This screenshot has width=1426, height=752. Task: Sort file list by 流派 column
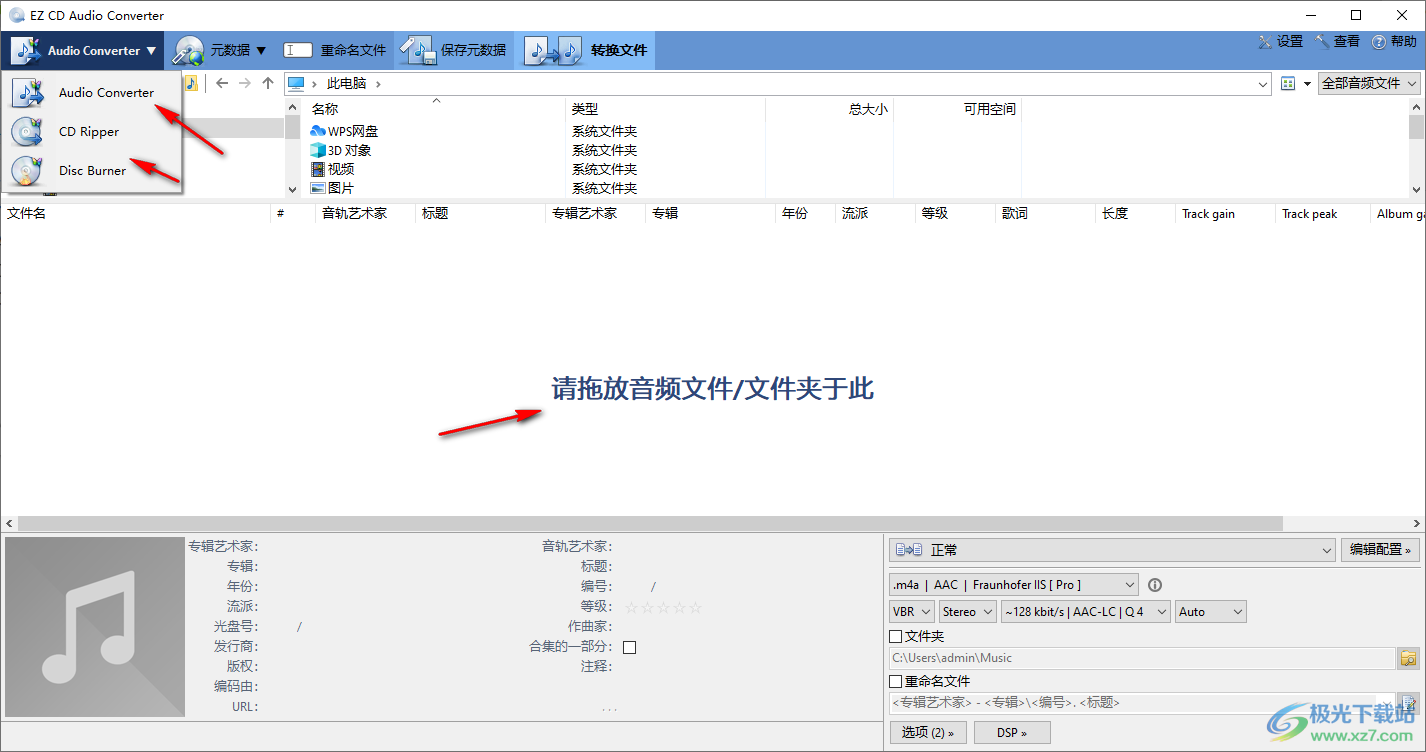click(875, 213)
